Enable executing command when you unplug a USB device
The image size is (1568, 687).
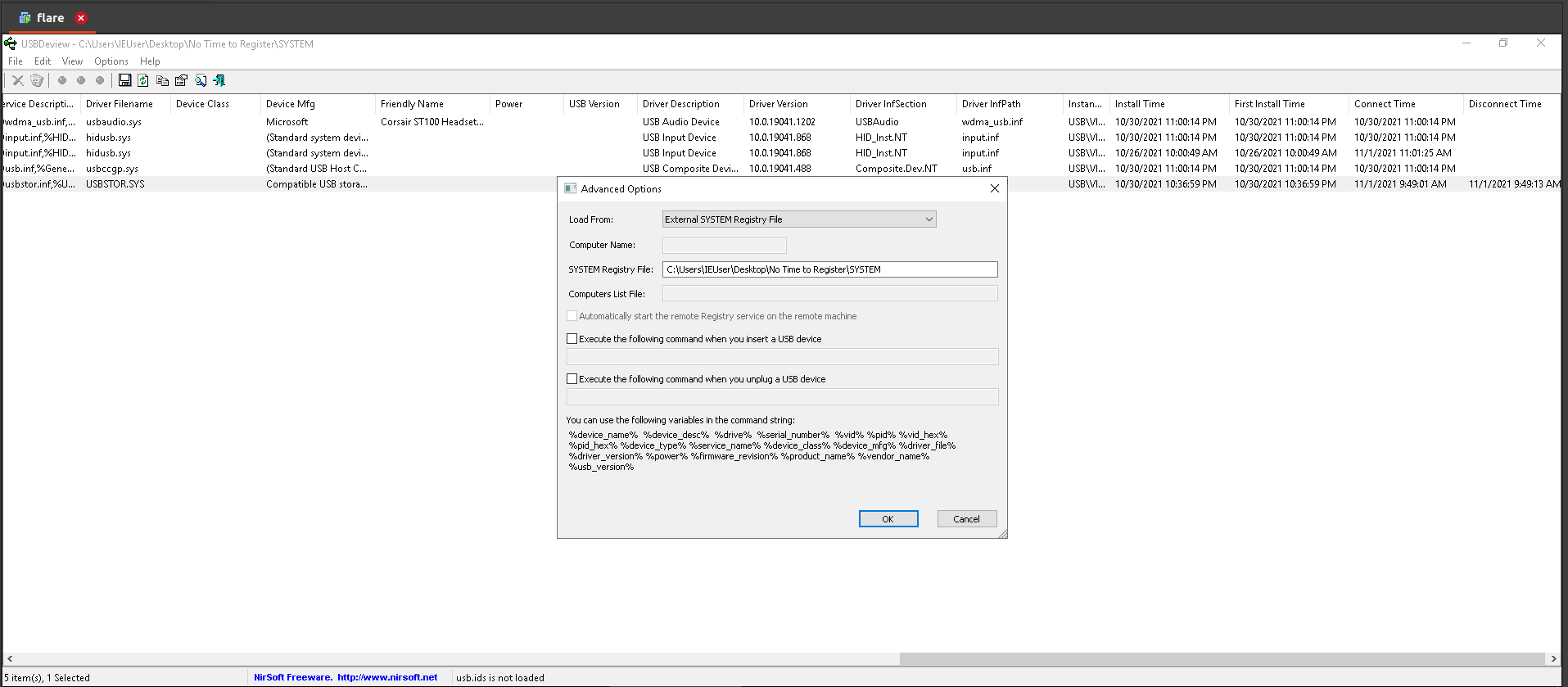572,378
